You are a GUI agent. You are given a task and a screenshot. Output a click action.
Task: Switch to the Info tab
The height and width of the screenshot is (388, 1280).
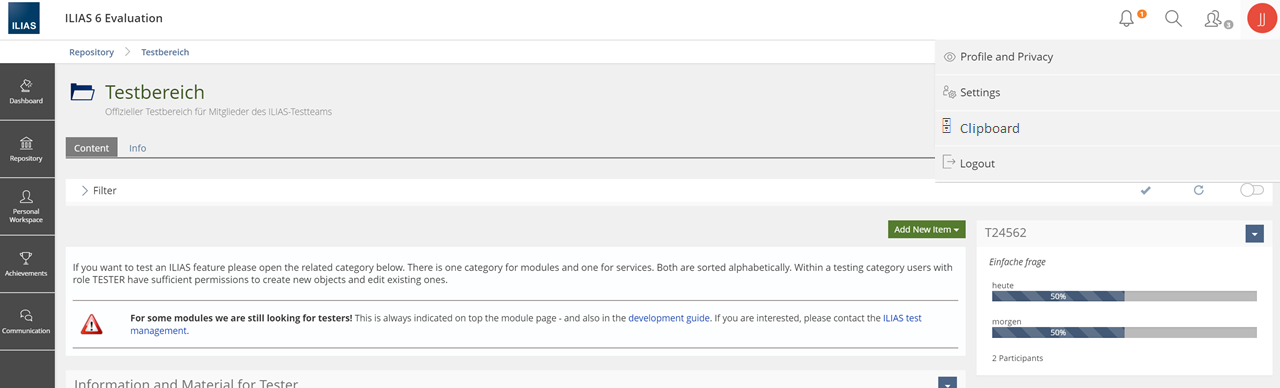point(137,148)
